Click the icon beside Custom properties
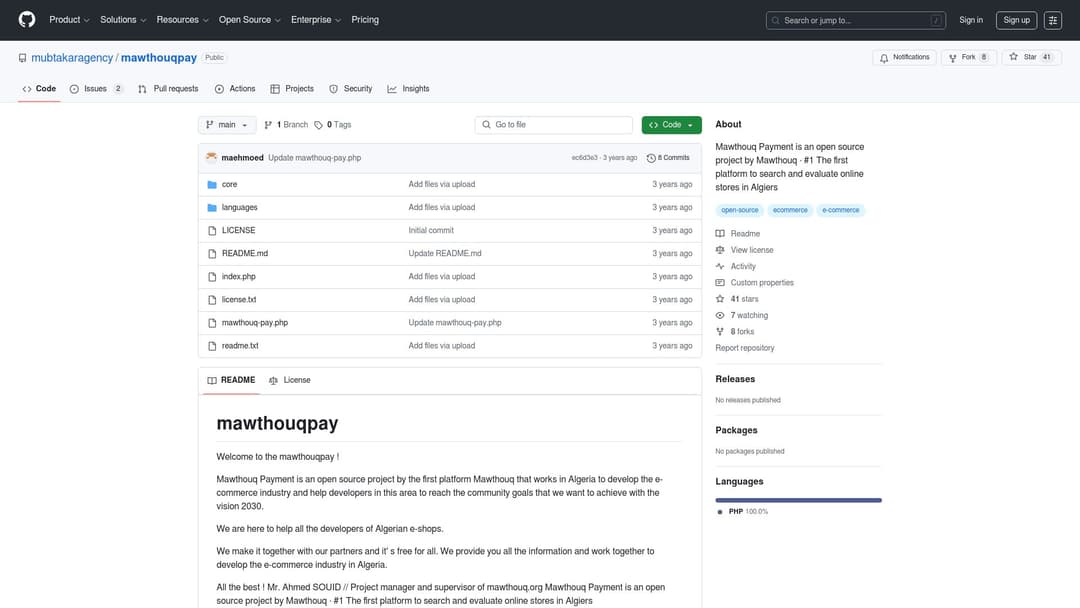This screenshot has width=1080, height=608. point(720,282)
